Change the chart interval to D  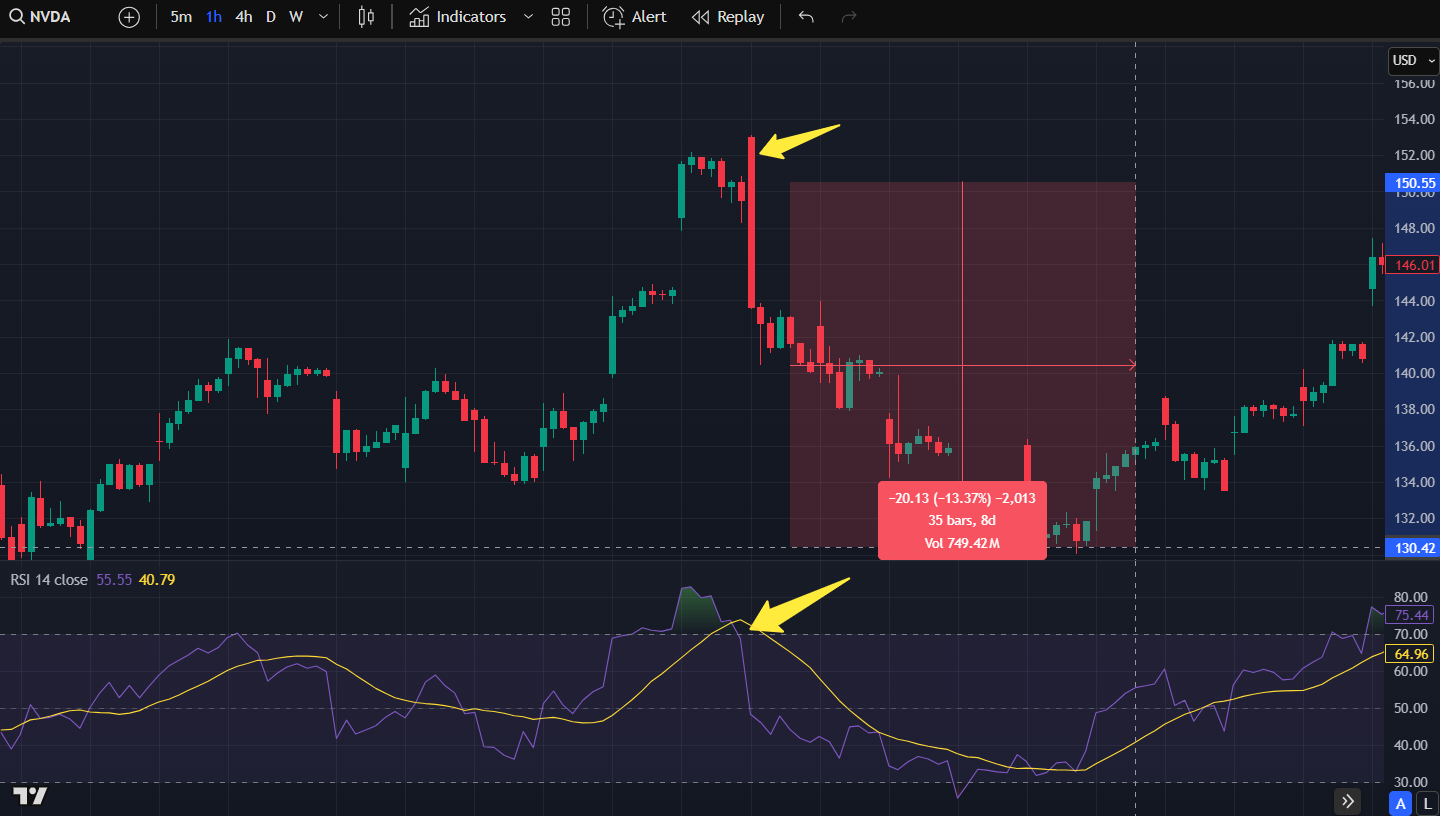coord(271,17)
